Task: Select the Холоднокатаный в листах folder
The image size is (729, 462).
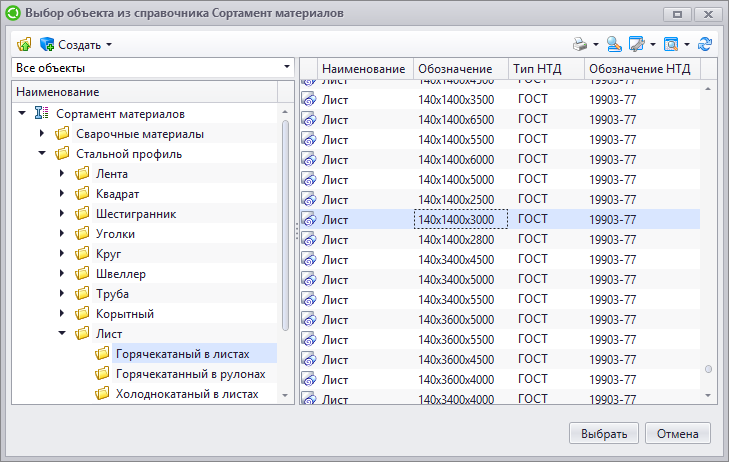Action: tap(187, 394)
